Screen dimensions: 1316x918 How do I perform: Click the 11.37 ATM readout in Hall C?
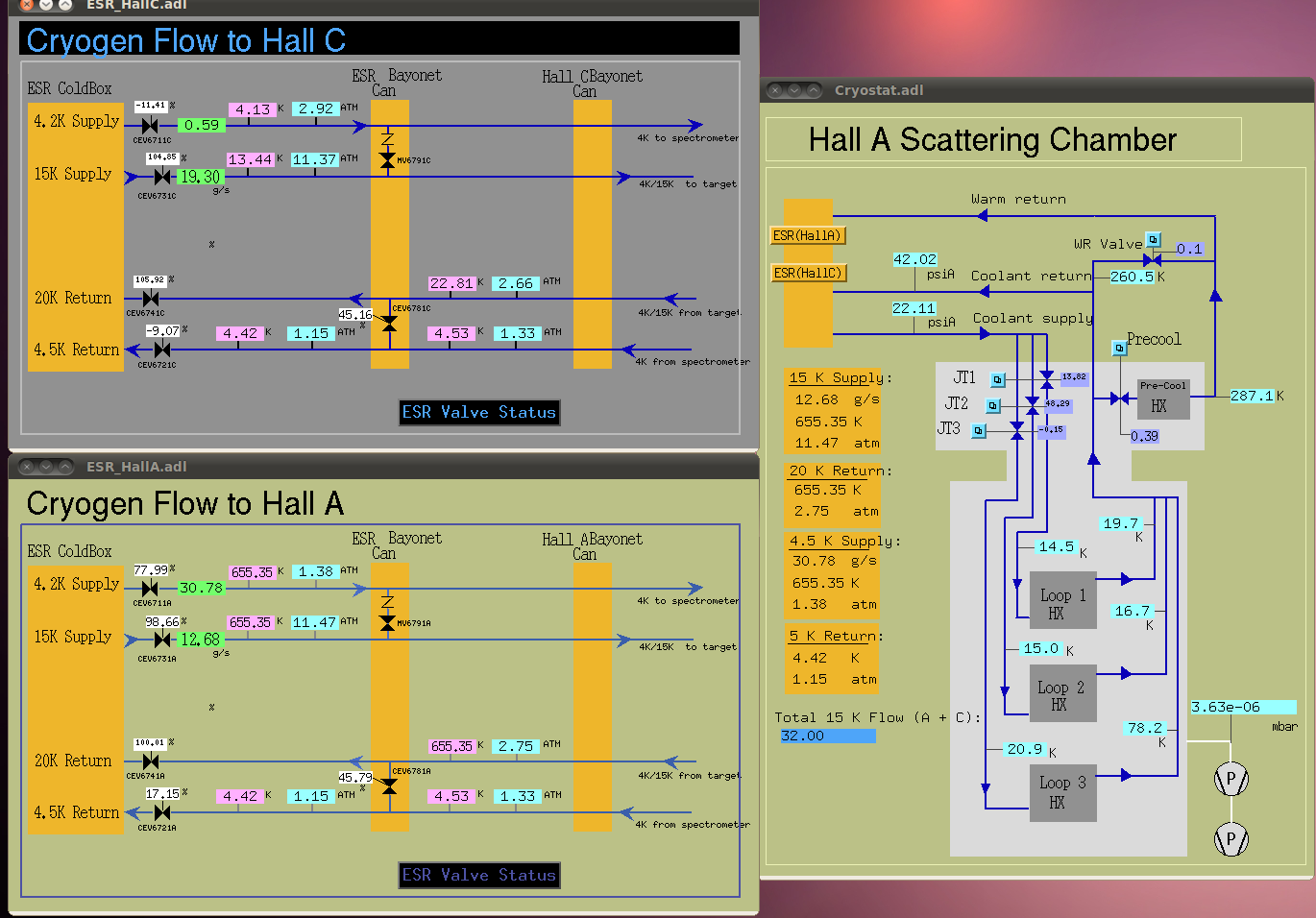tap(314, 159)
